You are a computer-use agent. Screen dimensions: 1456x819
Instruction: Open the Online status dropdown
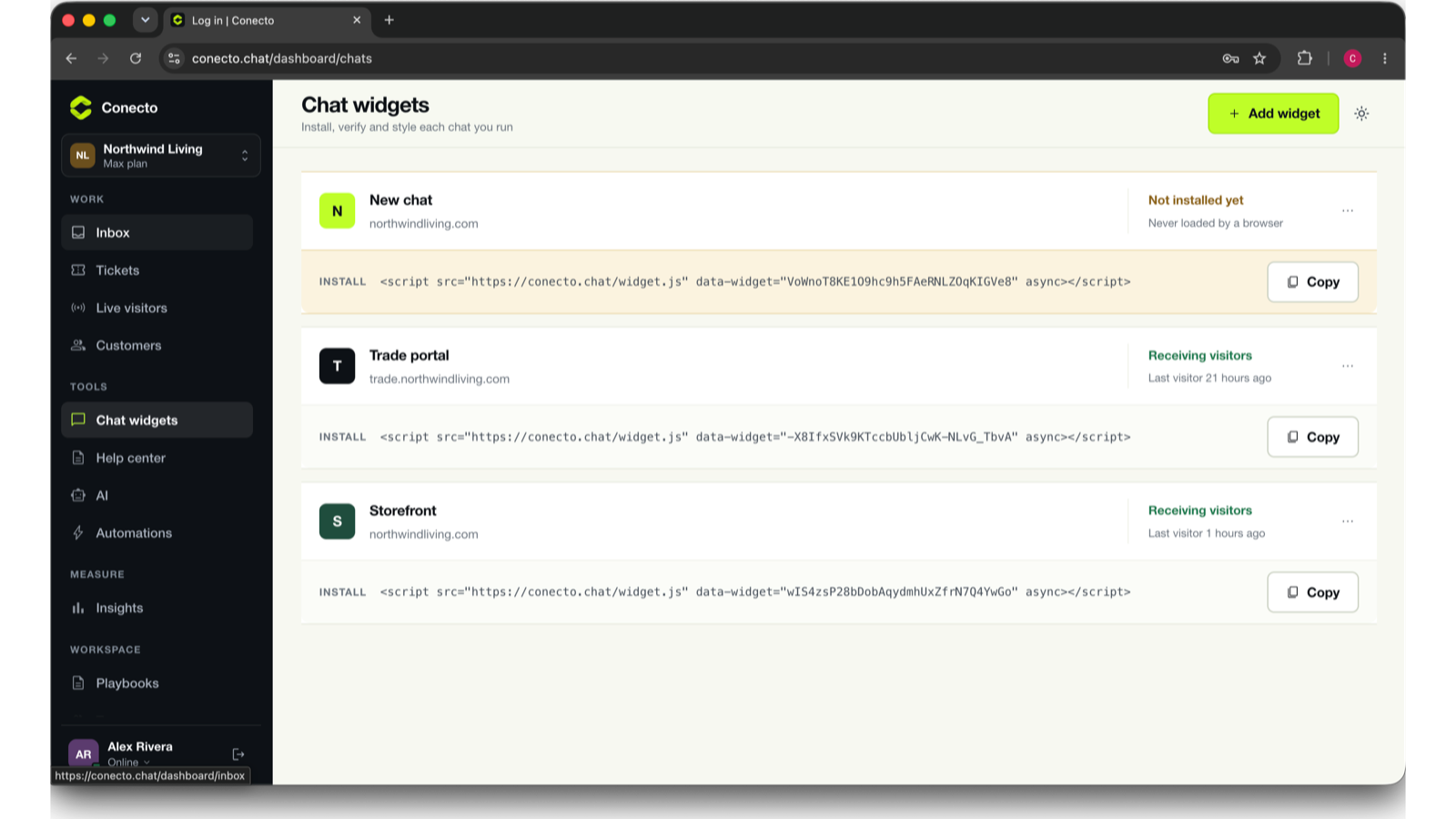128,763
